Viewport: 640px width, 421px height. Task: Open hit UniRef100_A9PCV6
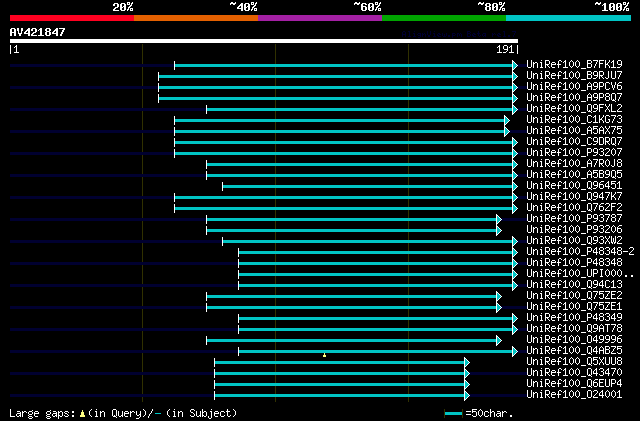pyautogui.click(x=574, y=86)
